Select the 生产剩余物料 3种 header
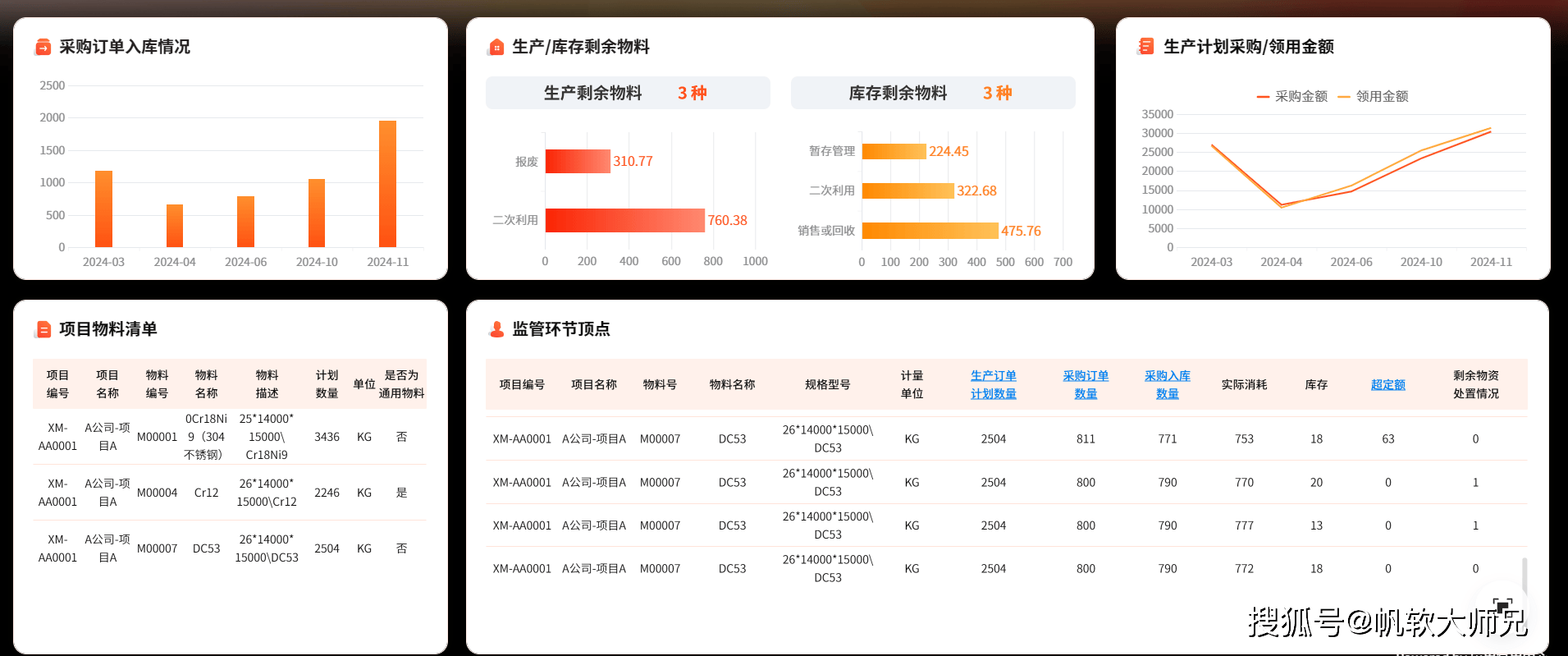The width and height of the screenshot is (1568, 656). 627,93
